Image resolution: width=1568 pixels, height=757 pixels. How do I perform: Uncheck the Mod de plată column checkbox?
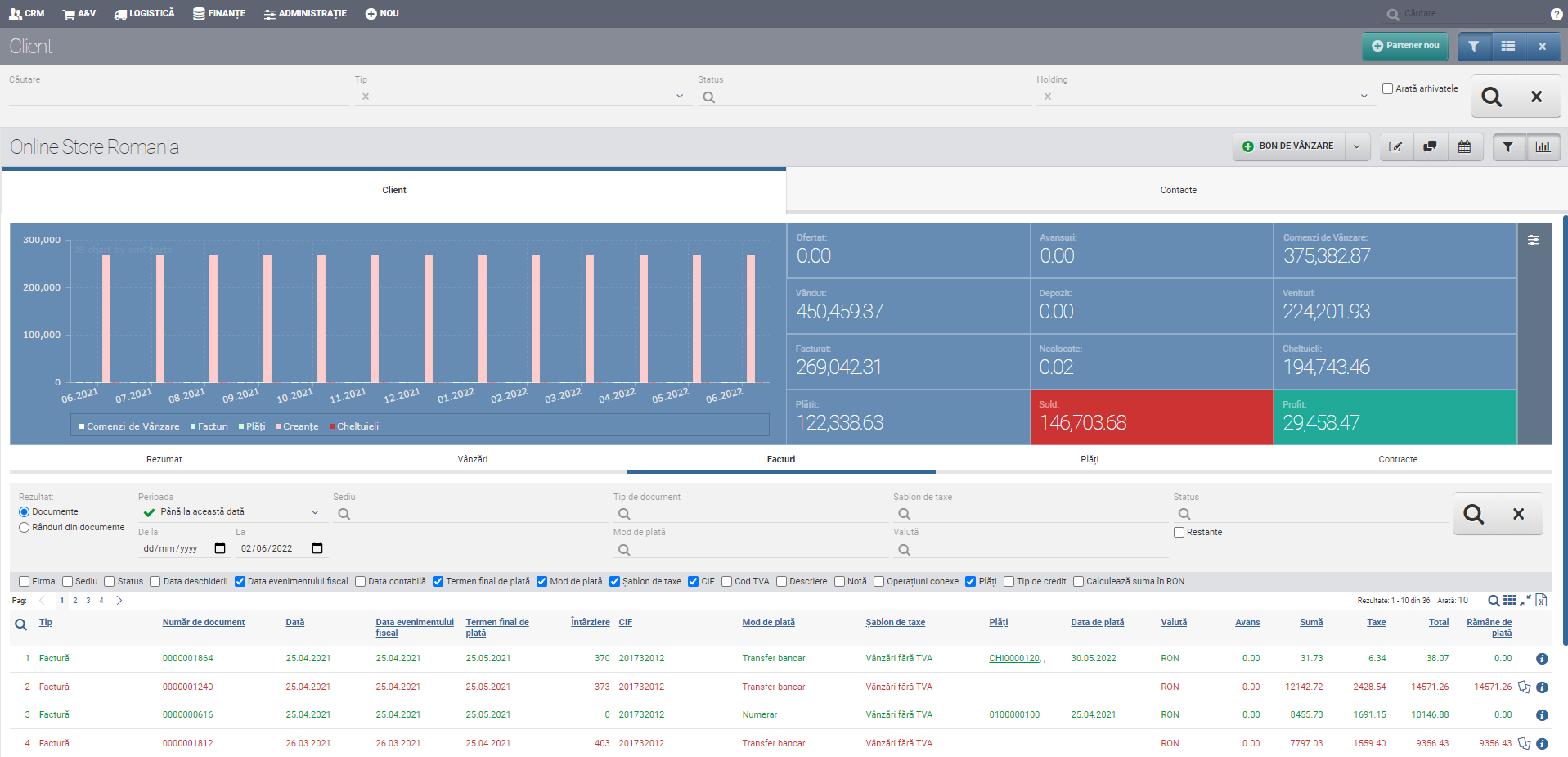[541, 582]
